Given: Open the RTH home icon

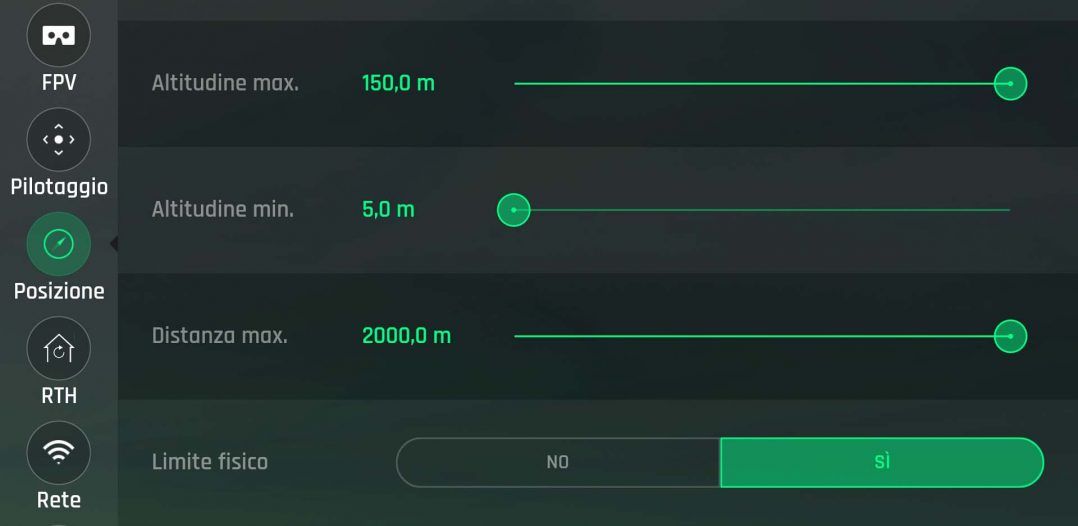Looking at the screenshot, I should [x=58, y=348].
